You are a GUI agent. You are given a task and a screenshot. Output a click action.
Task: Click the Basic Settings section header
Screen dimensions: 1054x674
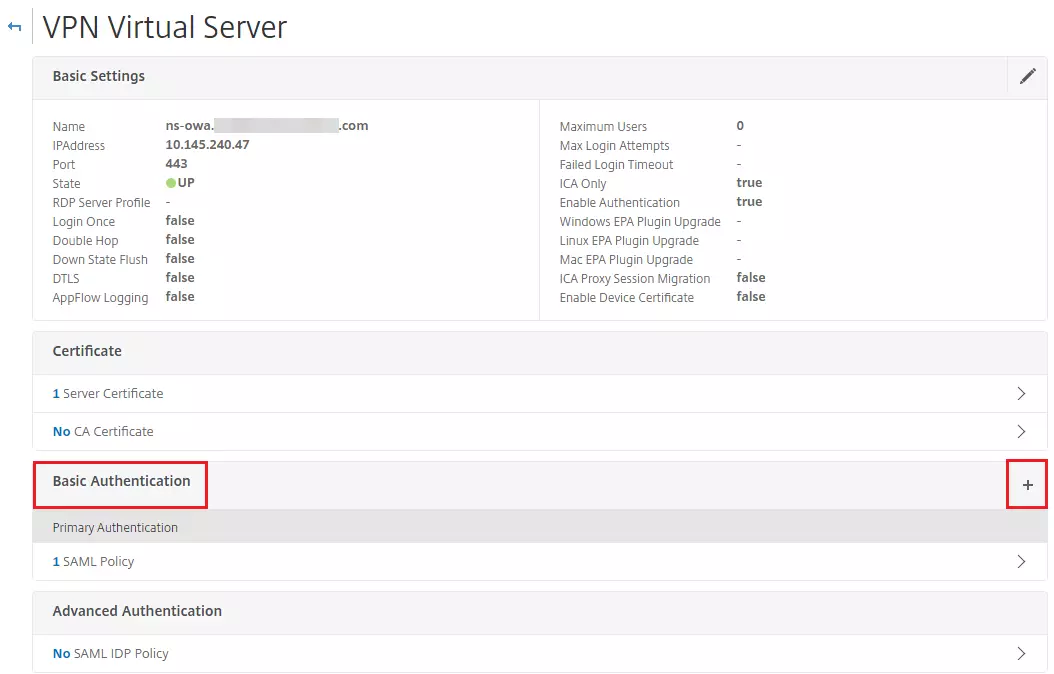click(98, 76)
